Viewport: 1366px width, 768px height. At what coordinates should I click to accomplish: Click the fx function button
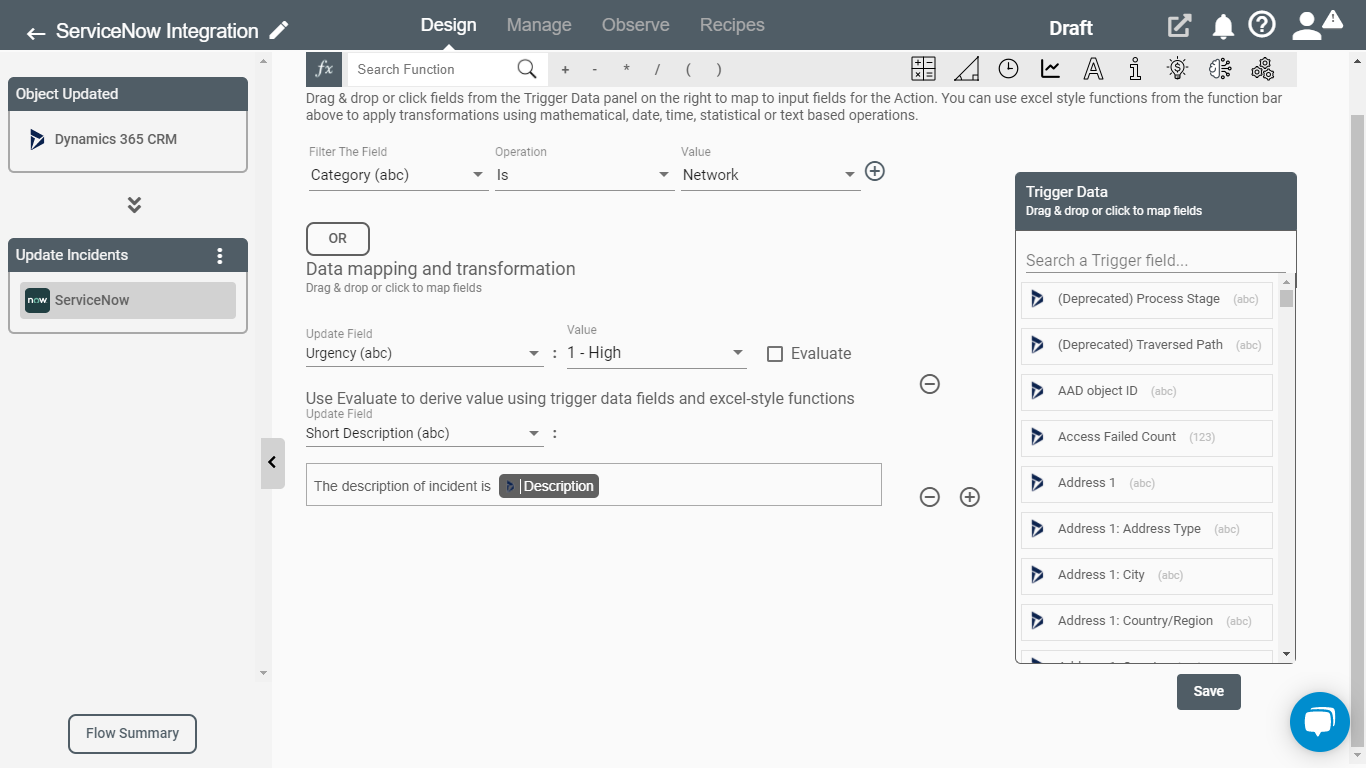point(324,69)
